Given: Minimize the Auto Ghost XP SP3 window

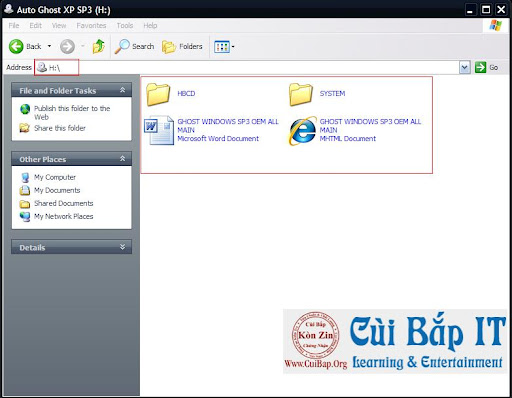Looking at the screenshot, I should 470,9.
